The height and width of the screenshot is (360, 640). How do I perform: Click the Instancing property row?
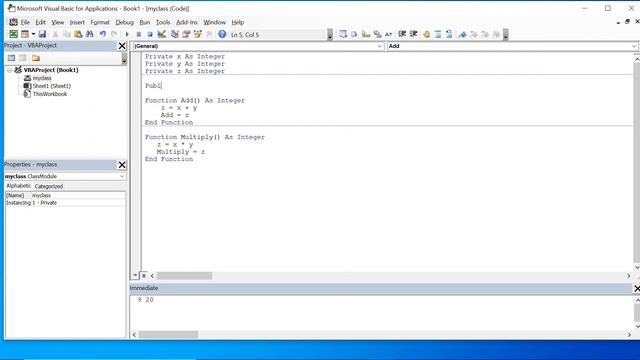[65, 203]
